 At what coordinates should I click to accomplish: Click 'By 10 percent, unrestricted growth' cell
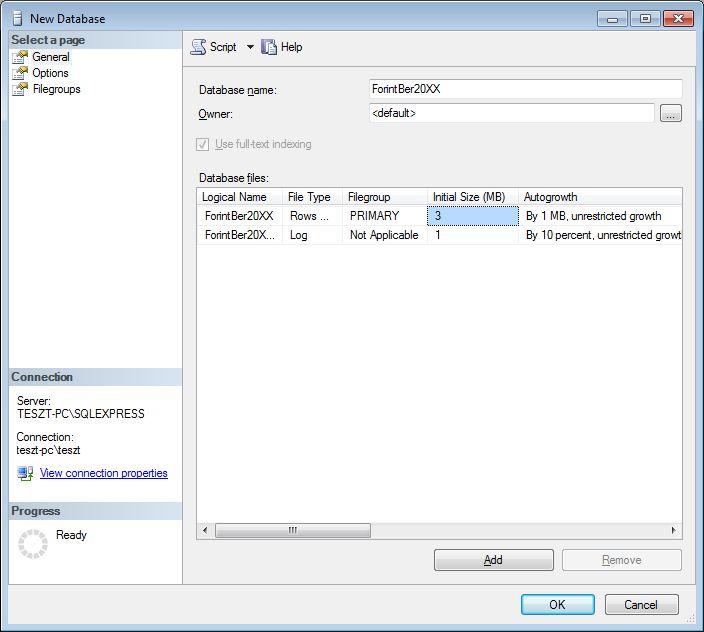pos(600,235)
